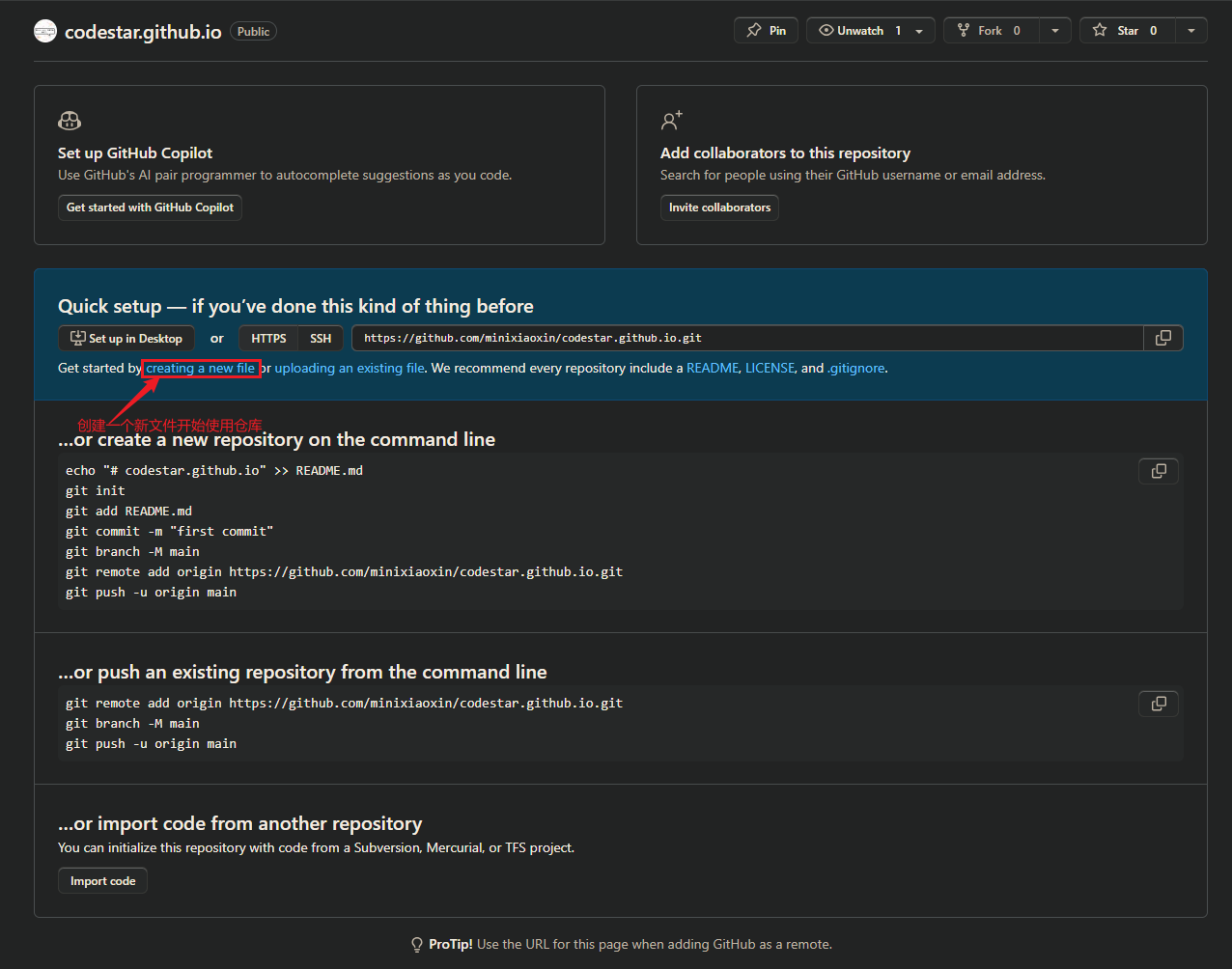Click the Copilot icon in setup card

coord(70,121)
